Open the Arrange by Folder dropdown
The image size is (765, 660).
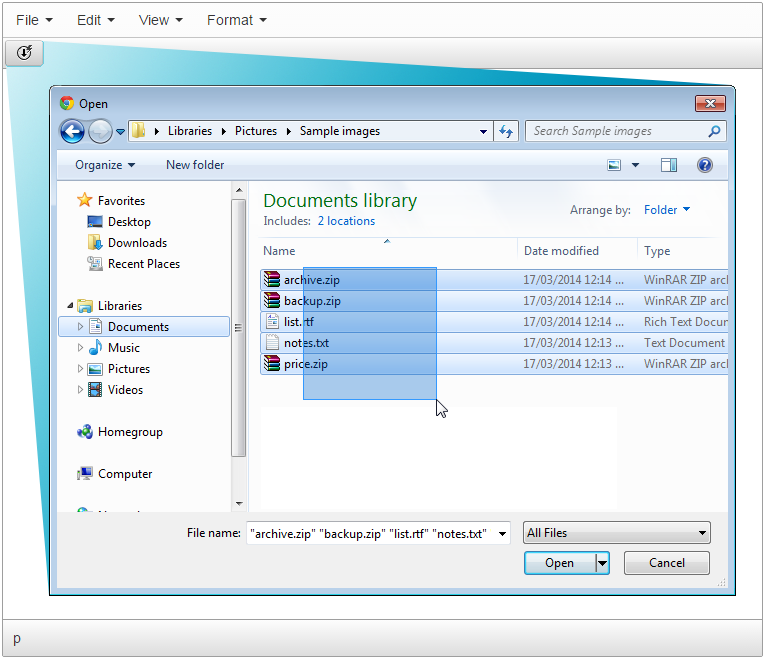point(667,210)
